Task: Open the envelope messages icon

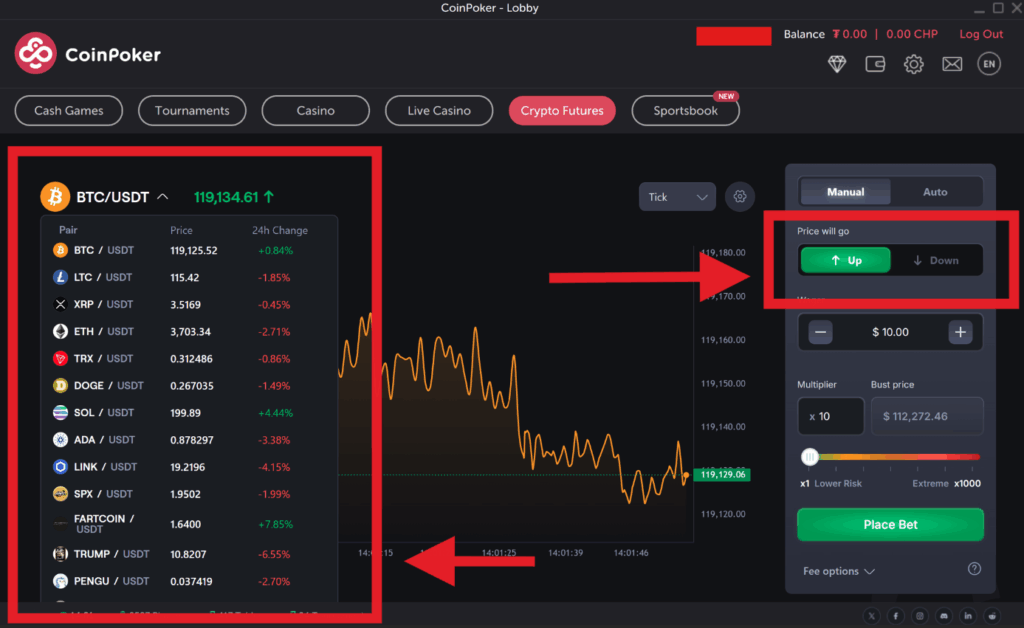Action: tap(952, 63)
